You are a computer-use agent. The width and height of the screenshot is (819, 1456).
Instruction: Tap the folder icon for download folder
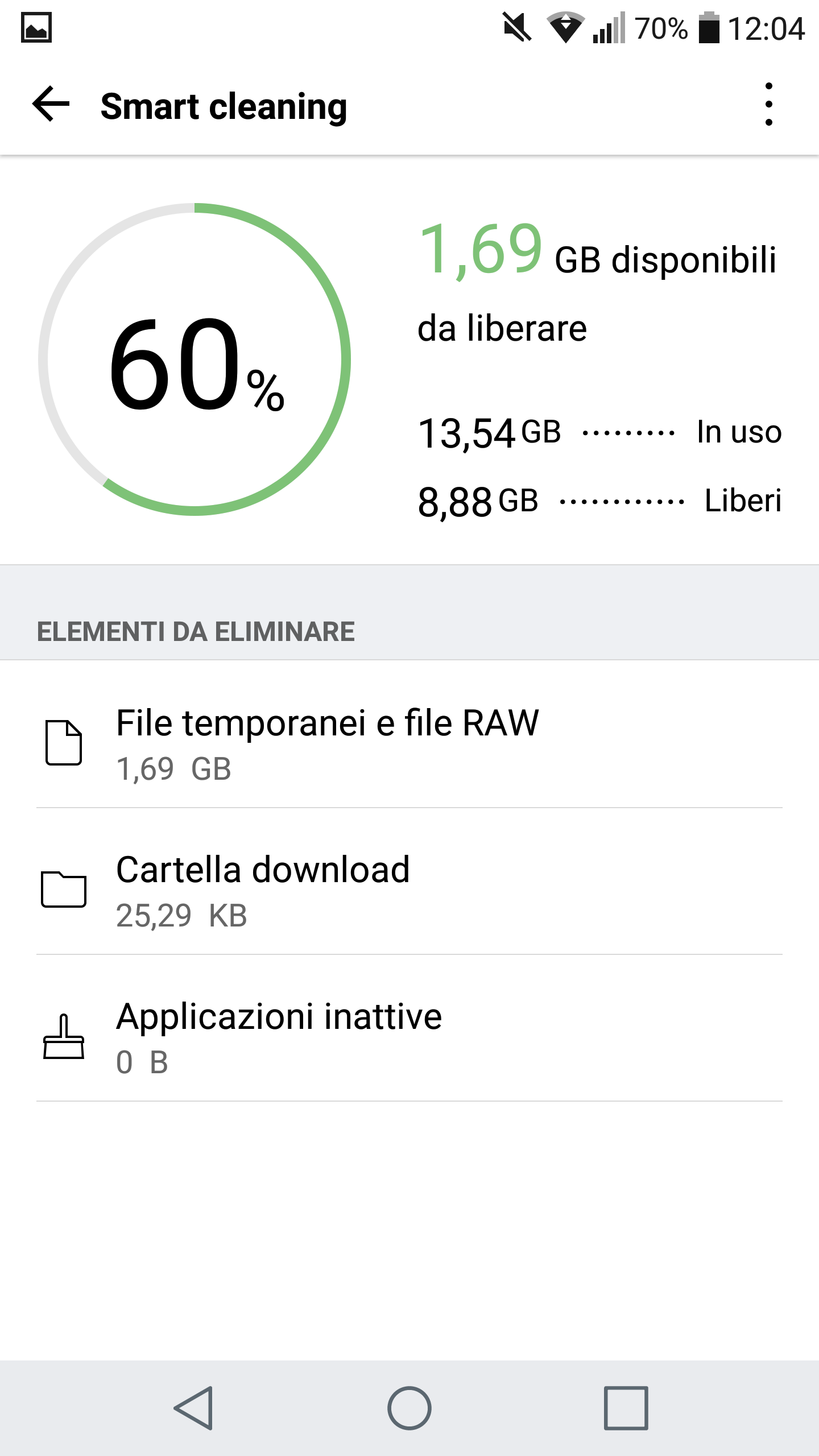coord(63,889)
